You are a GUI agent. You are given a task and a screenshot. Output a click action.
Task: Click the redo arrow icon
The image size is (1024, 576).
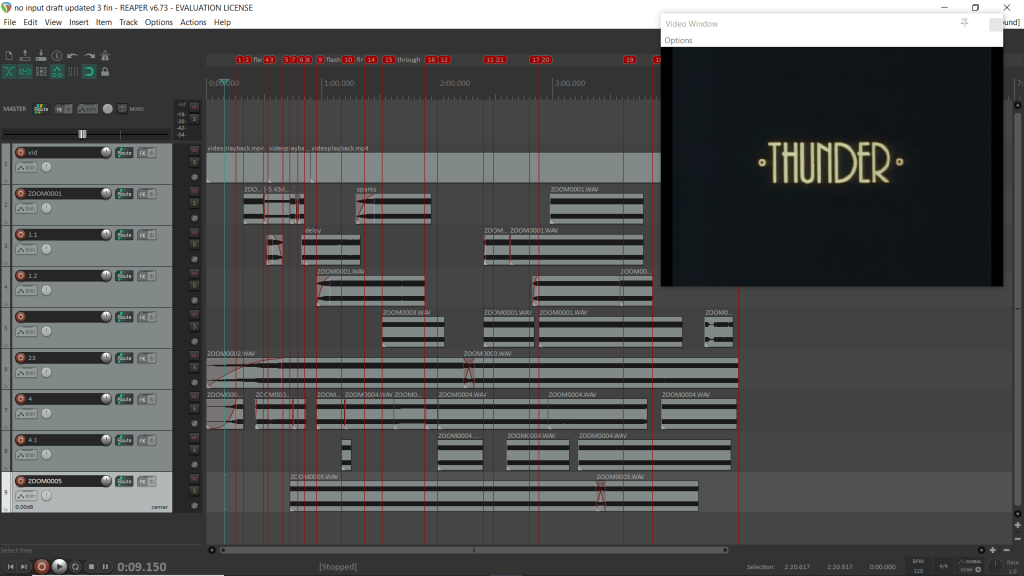(89, 56)
